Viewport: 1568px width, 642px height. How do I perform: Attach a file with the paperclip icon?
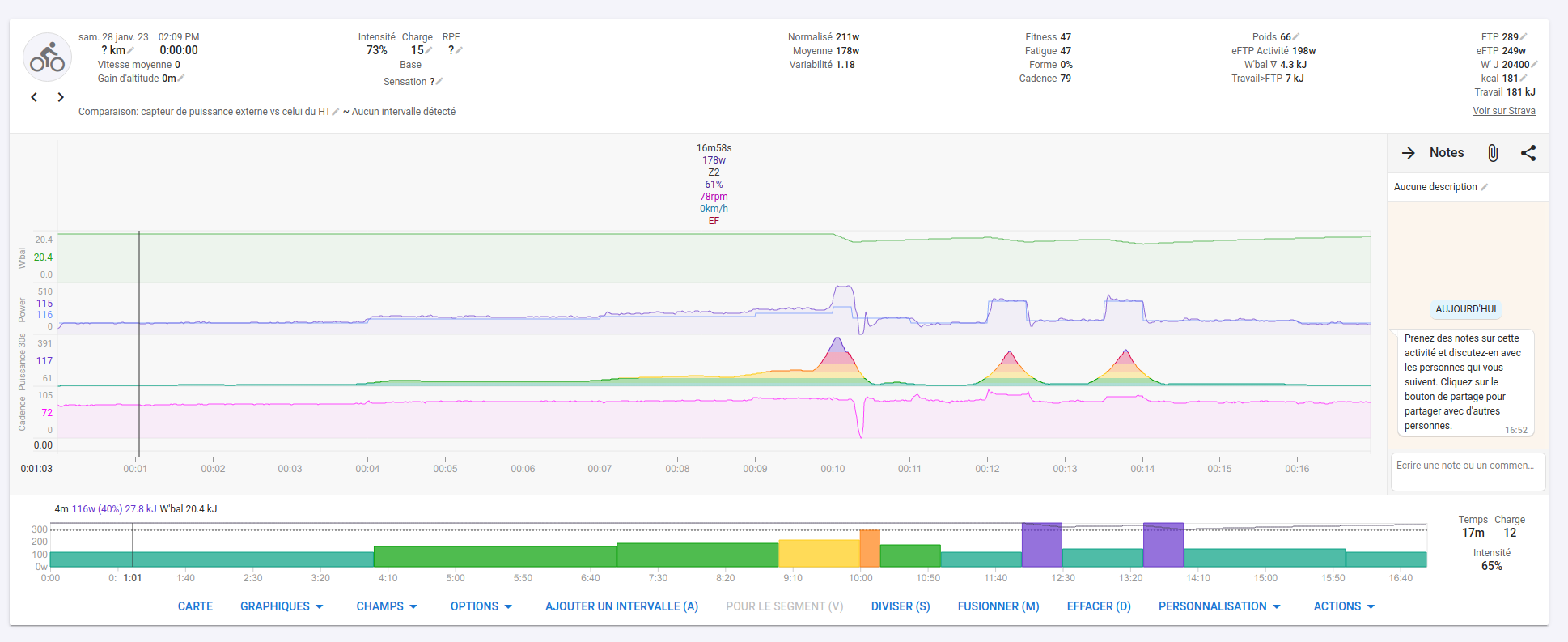pyautogui.click(x=1493, y=153)
